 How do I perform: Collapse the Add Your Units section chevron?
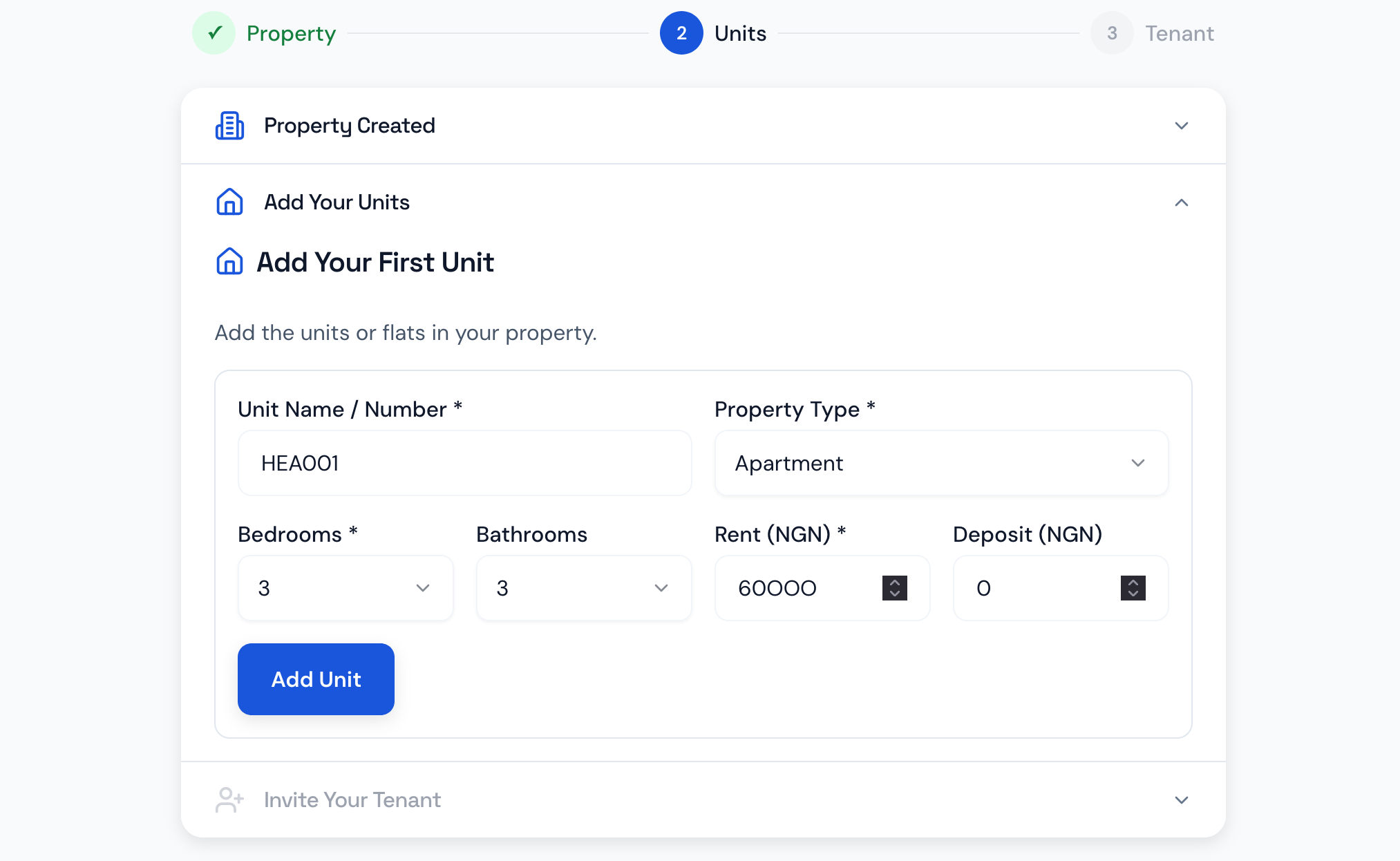pyautogui.click(x=1182, y=202)
